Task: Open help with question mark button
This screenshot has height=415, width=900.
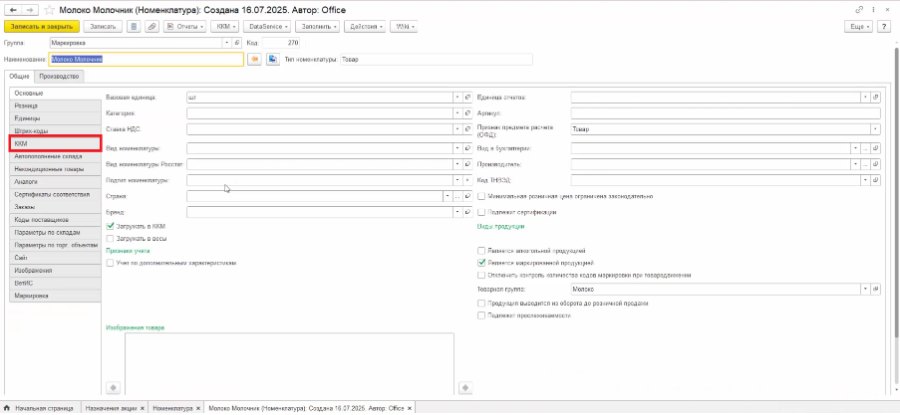Action: (883, 26)
